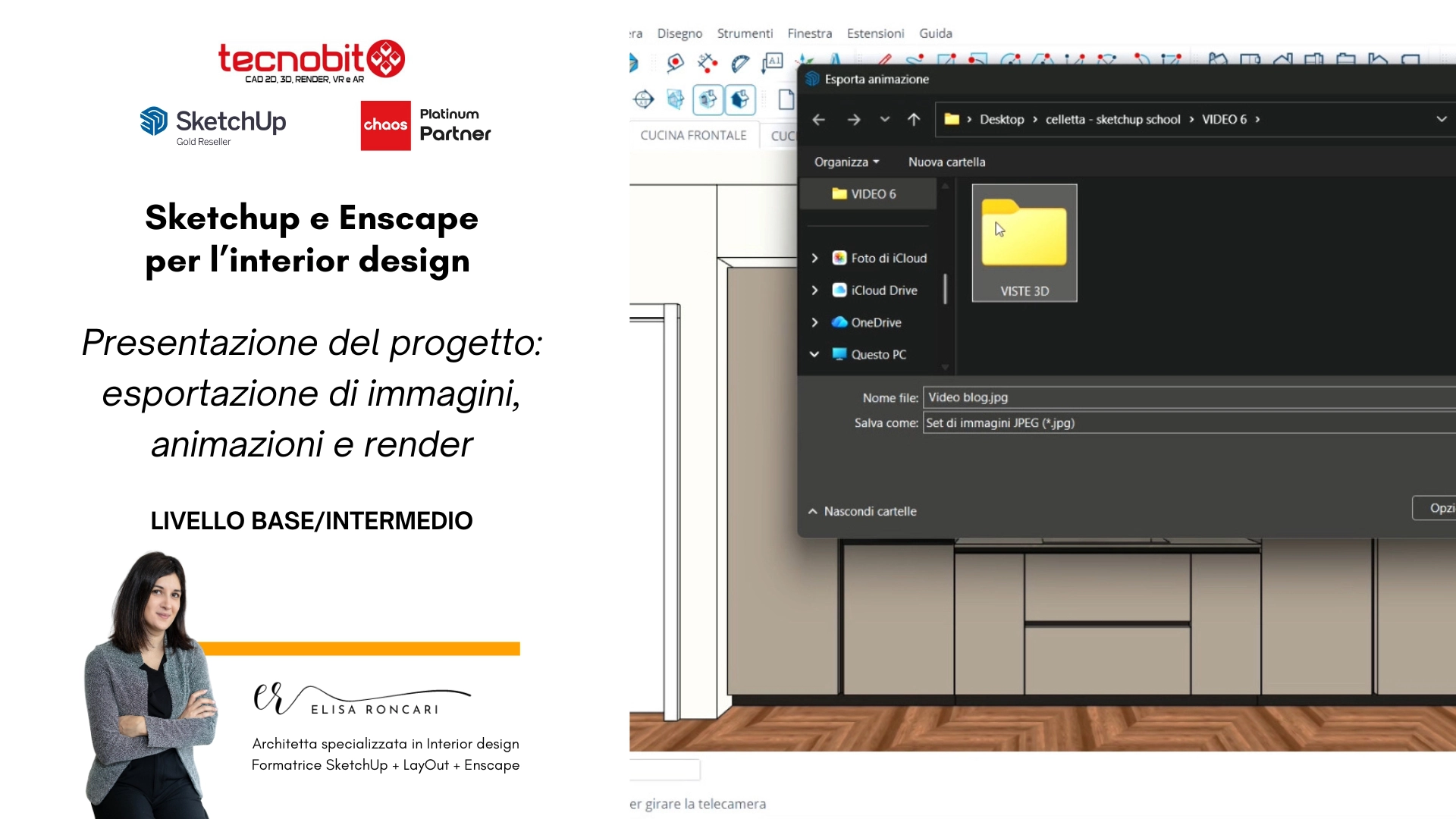Image resolution: width=1456 pixels, height=819 pixels.
Task: Click navigation pane scroll up arrow
Action: coord(945,186)
